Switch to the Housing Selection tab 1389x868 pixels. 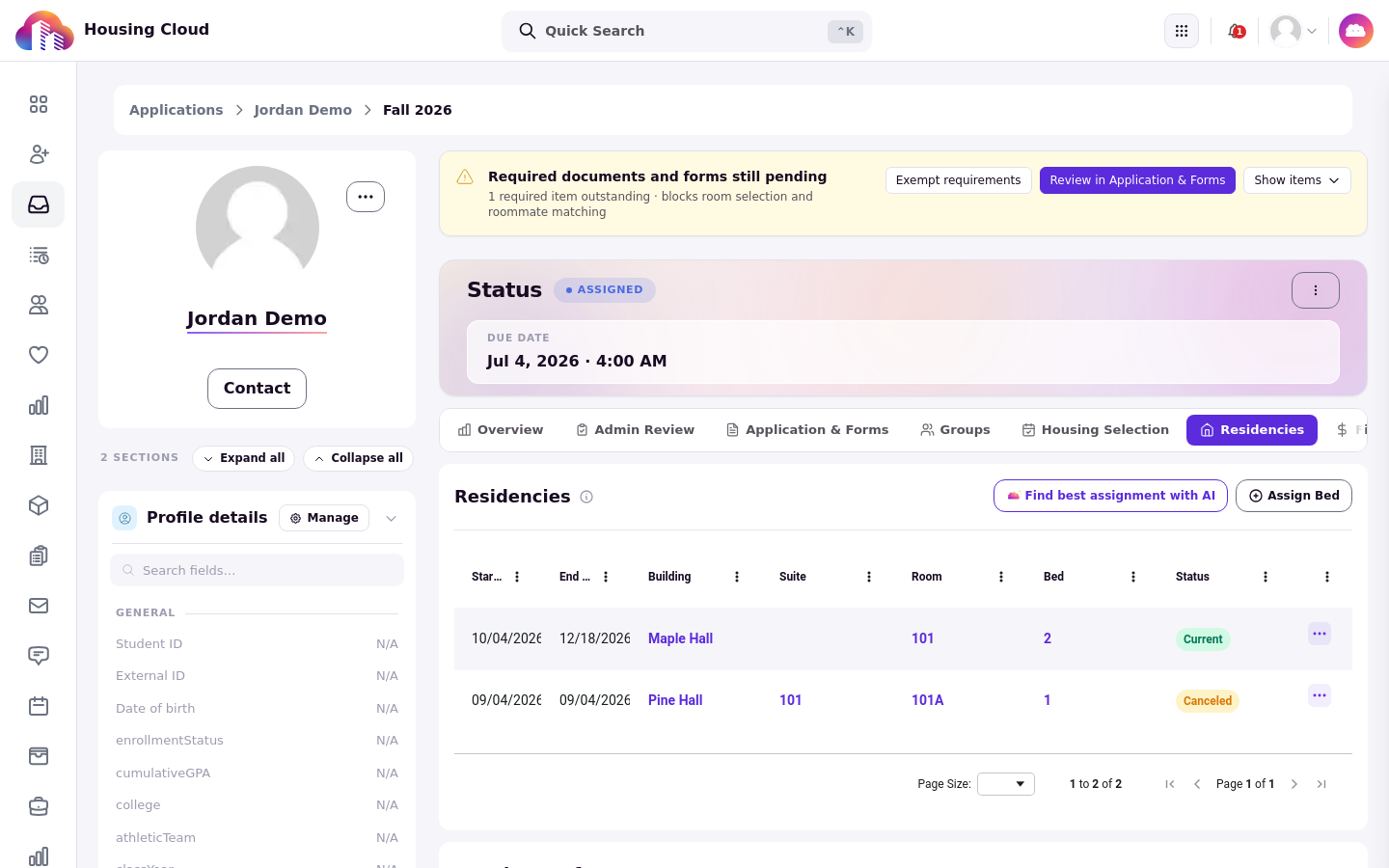pos(1095,430)
